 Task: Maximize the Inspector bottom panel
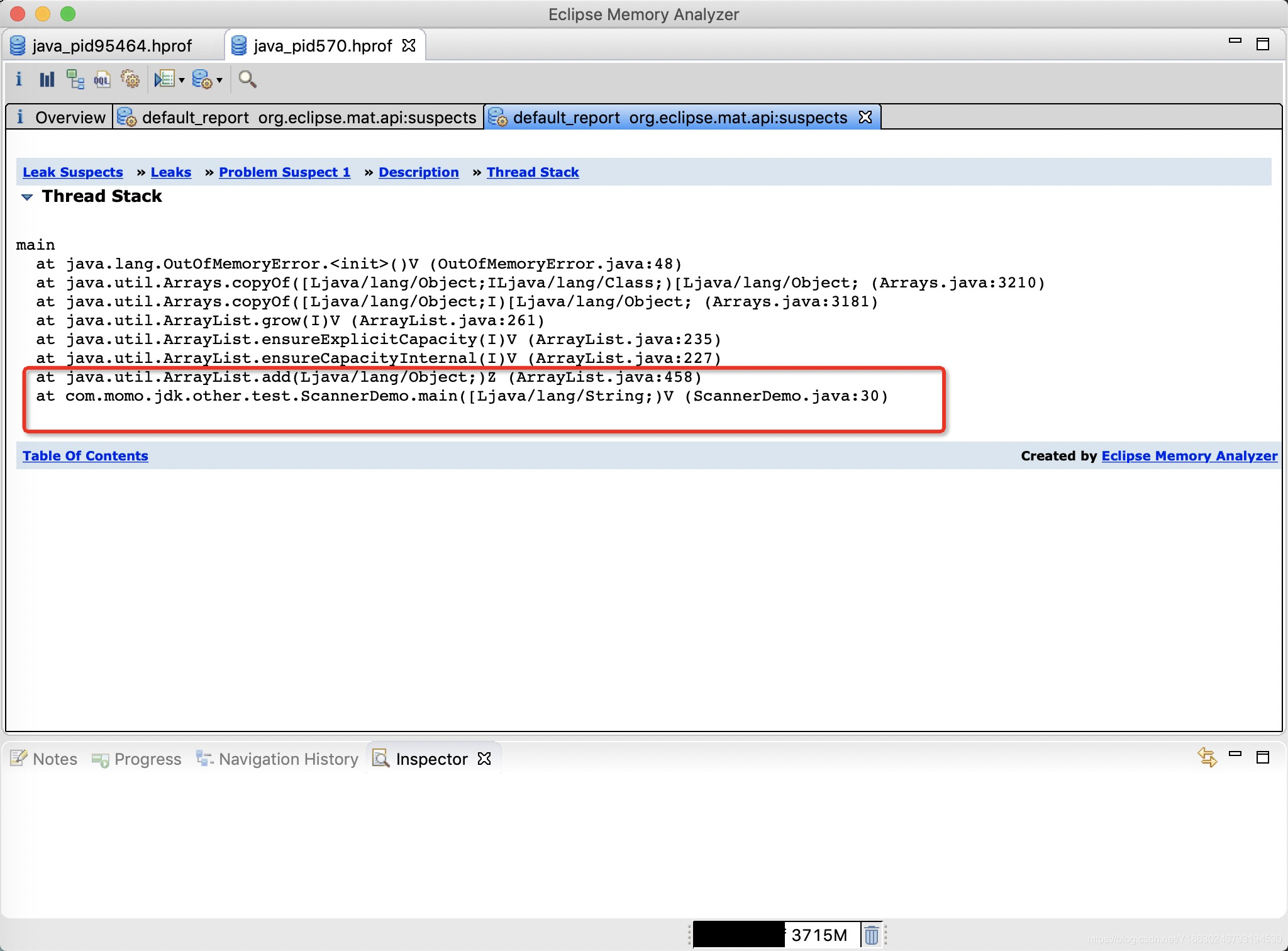coord(1262,757)
